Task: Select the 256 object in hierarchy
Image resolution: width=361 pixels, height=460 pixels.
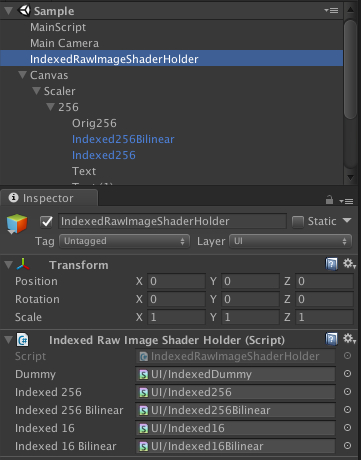Action: point(68,107)
